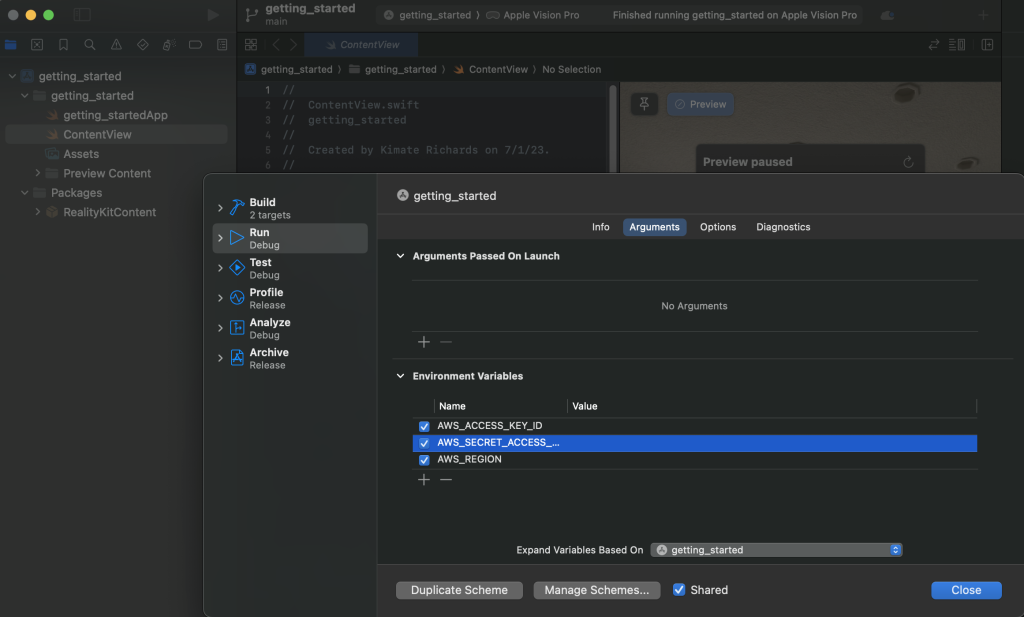The width and height of the screenshot is (1024, 617).
Task: Open the Issue navigator warning icon
Action: tap(116, 45)
